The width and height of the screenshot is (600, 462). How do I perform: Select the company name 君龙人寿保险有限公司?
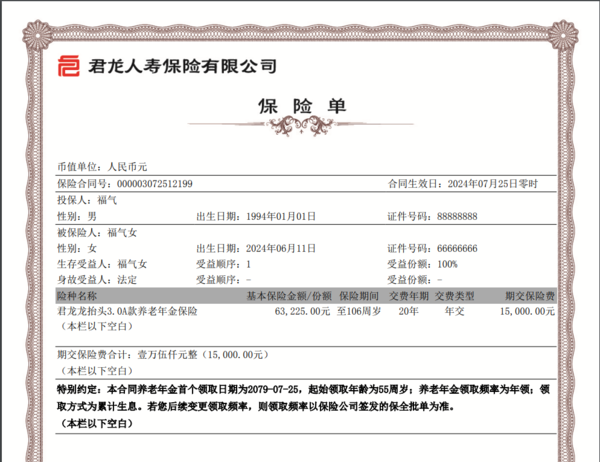182,66
